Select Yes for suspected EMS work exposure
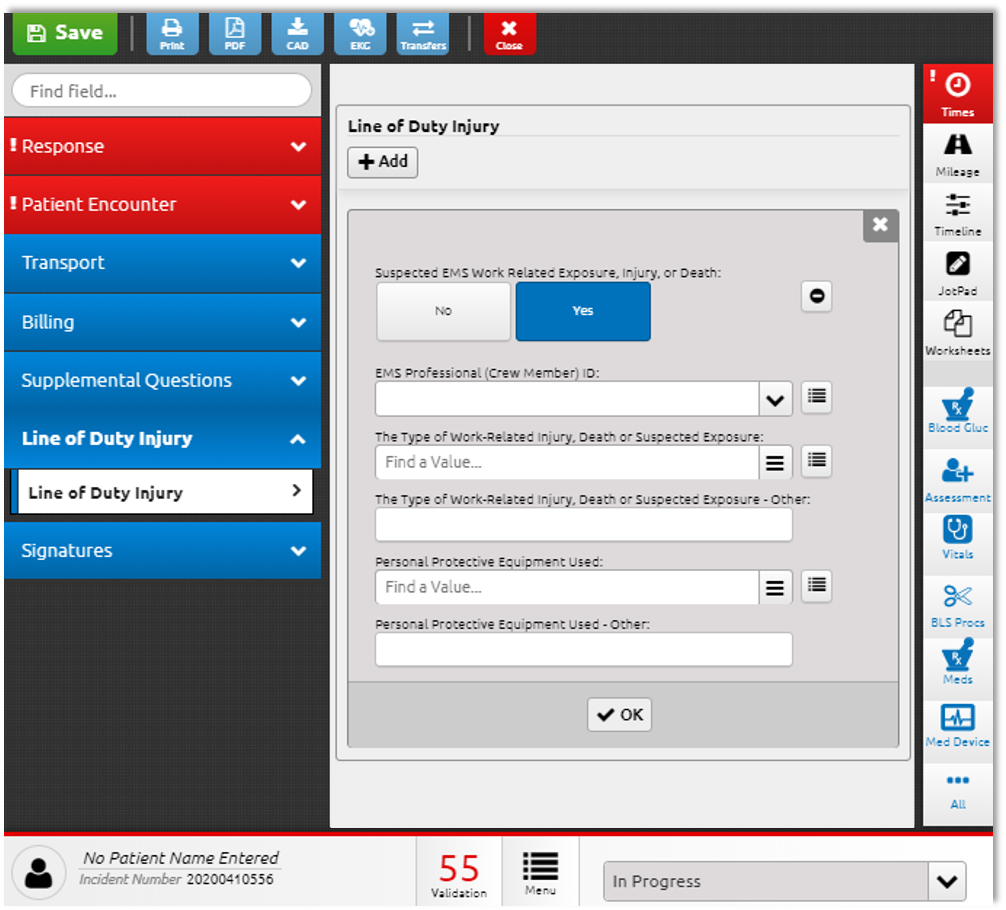Viewport: 1006px width, 910px height. click(583, 311)
